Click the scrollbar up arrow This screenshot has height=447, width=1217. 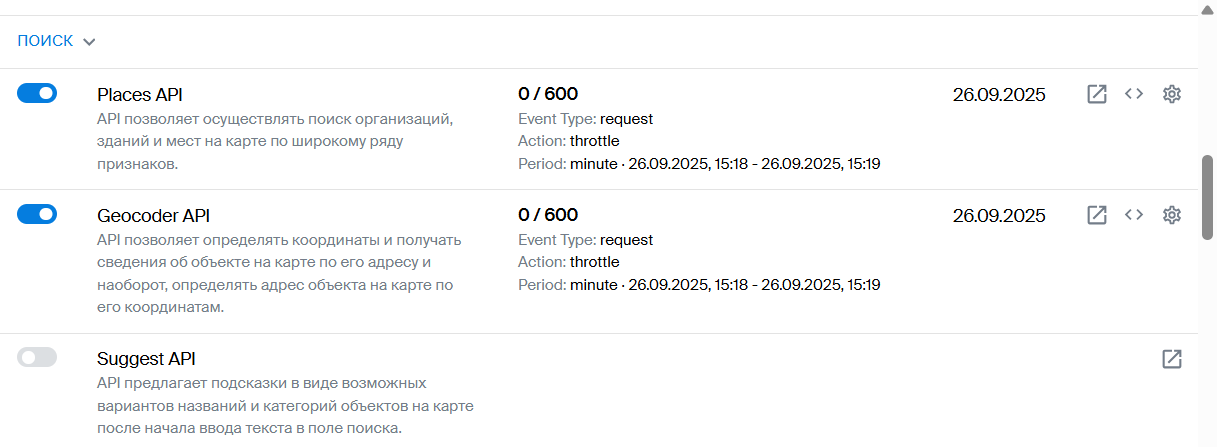[x=1207, y=7]
